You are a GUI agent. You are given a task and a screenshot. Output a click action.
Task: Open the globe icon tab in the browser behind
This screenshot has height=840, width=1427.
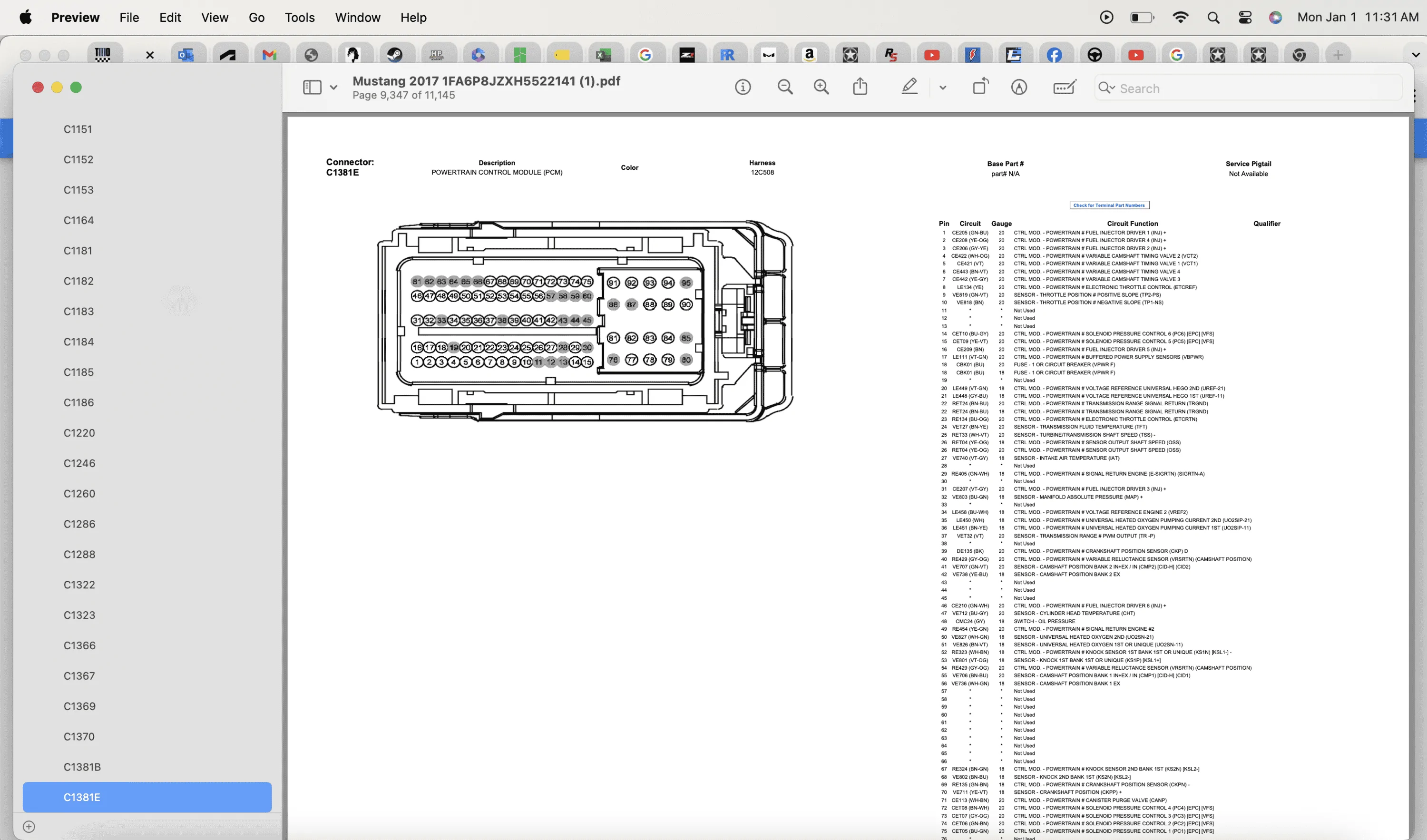click(311, 55)
